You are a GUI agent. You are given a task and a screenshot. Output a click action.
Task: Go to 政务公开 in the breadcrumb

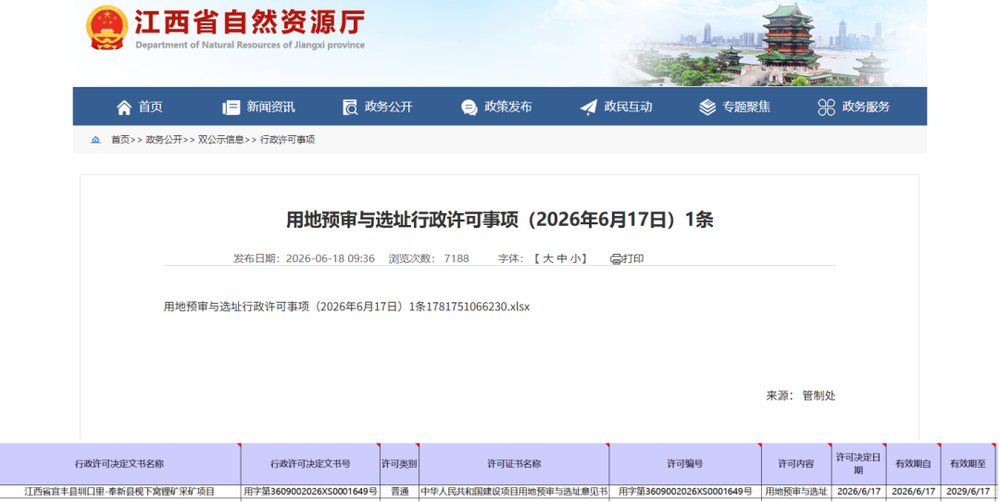[164, 140]
